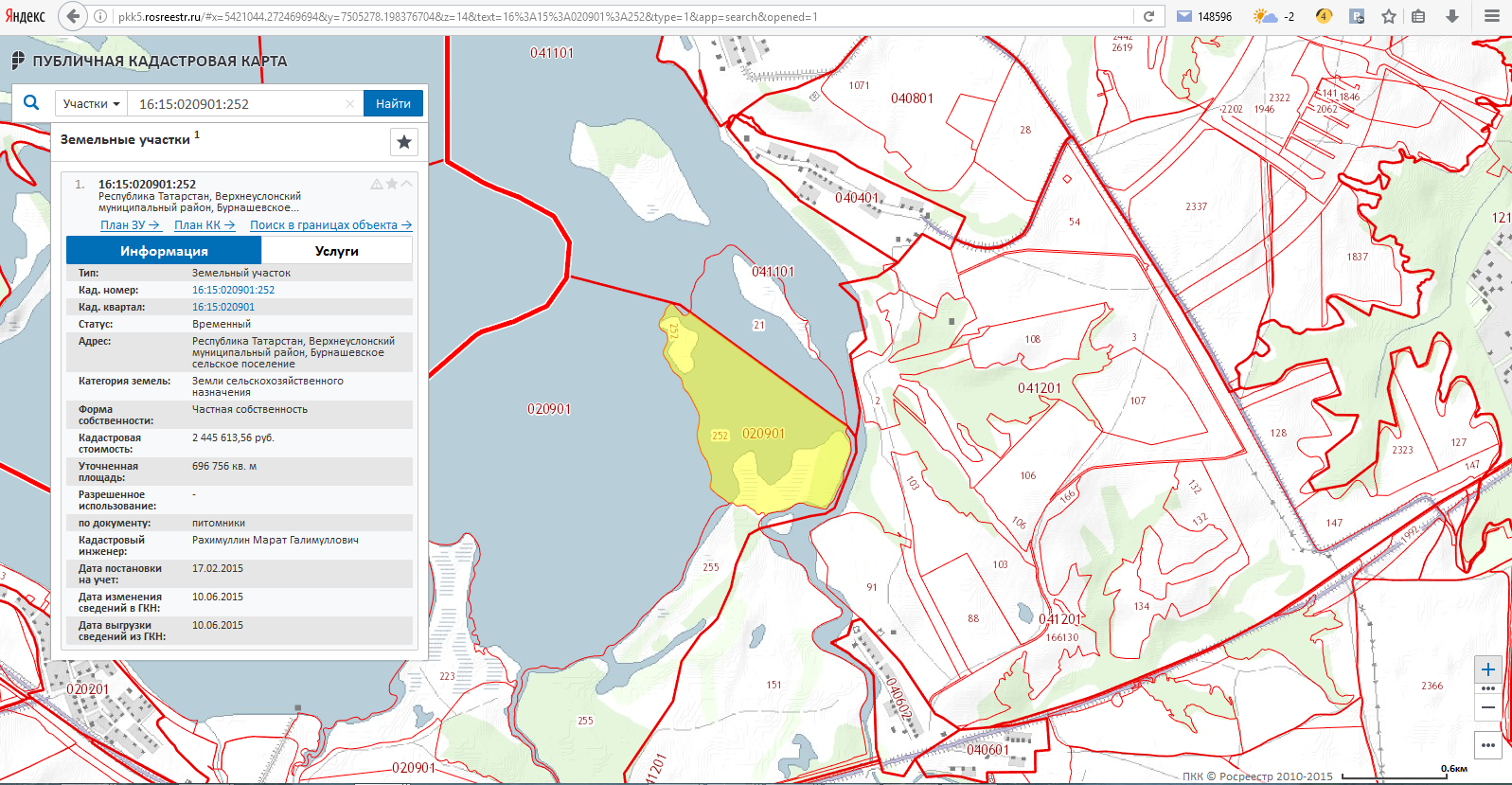Image resolution: width=1512 pixels, height=785 pixels.
Task: Select the cost 2 445 613,56 руб.
Action: [233, 437]
